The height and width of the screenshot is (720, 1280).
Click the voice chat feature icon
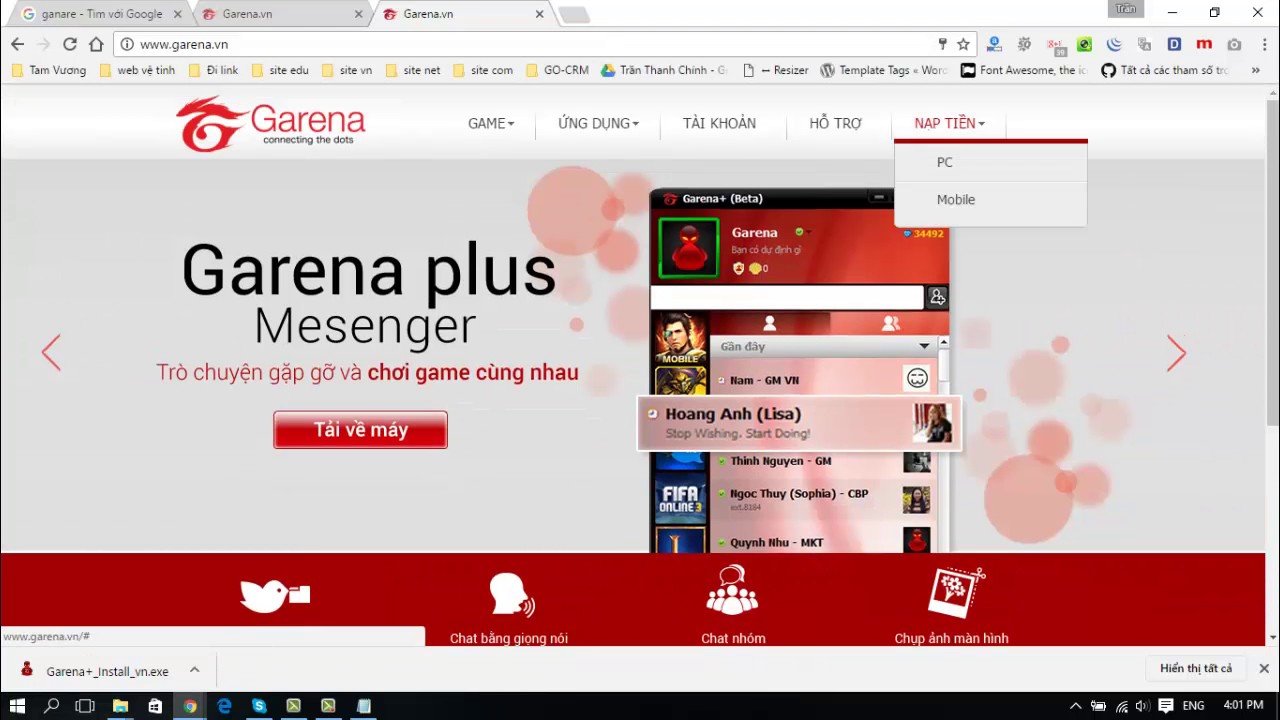click(x=511, y=594)
